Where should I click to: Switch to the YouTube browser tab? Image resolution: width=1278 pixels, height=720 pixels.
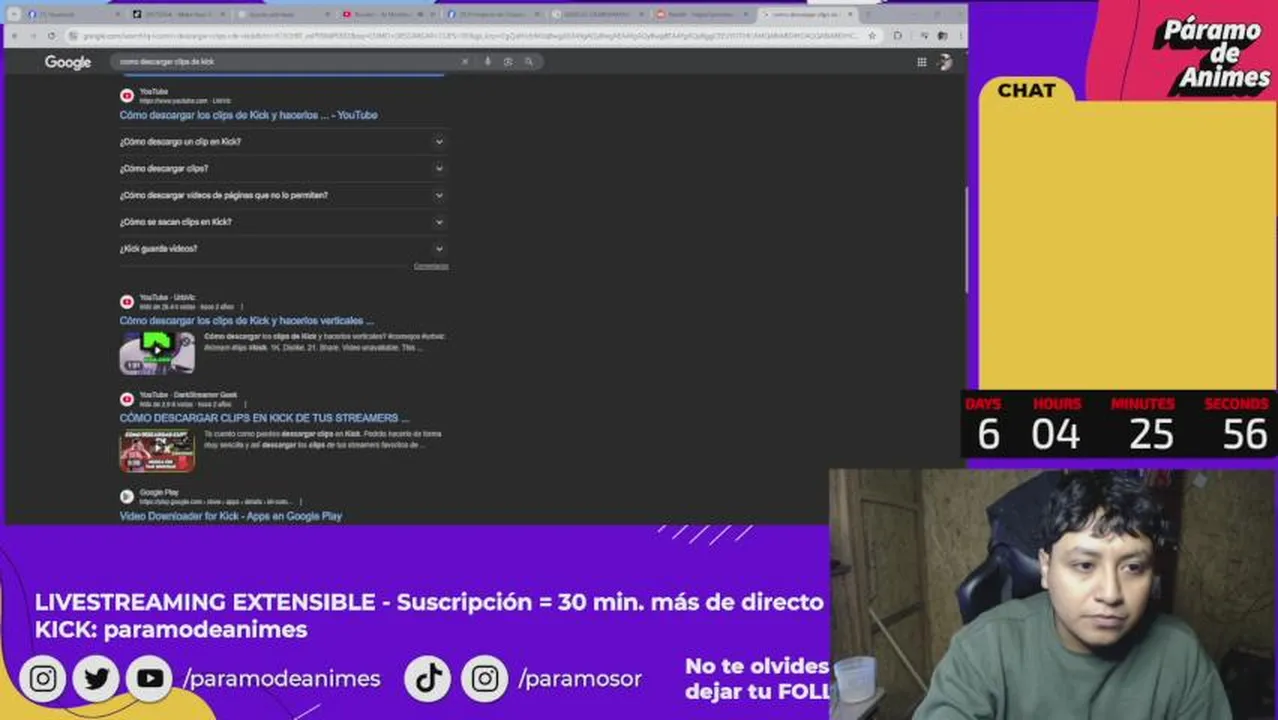(x=385, y=15)
